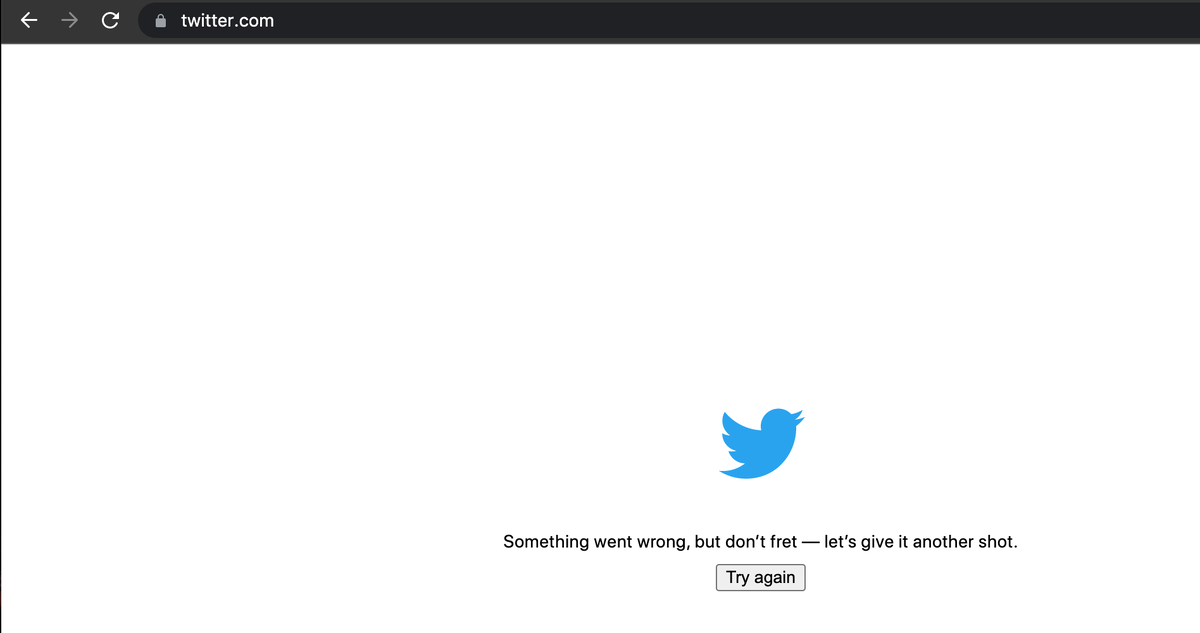Go back using the browser back arrow
This screenshot has width=1200, height=633.
(29, 20)
